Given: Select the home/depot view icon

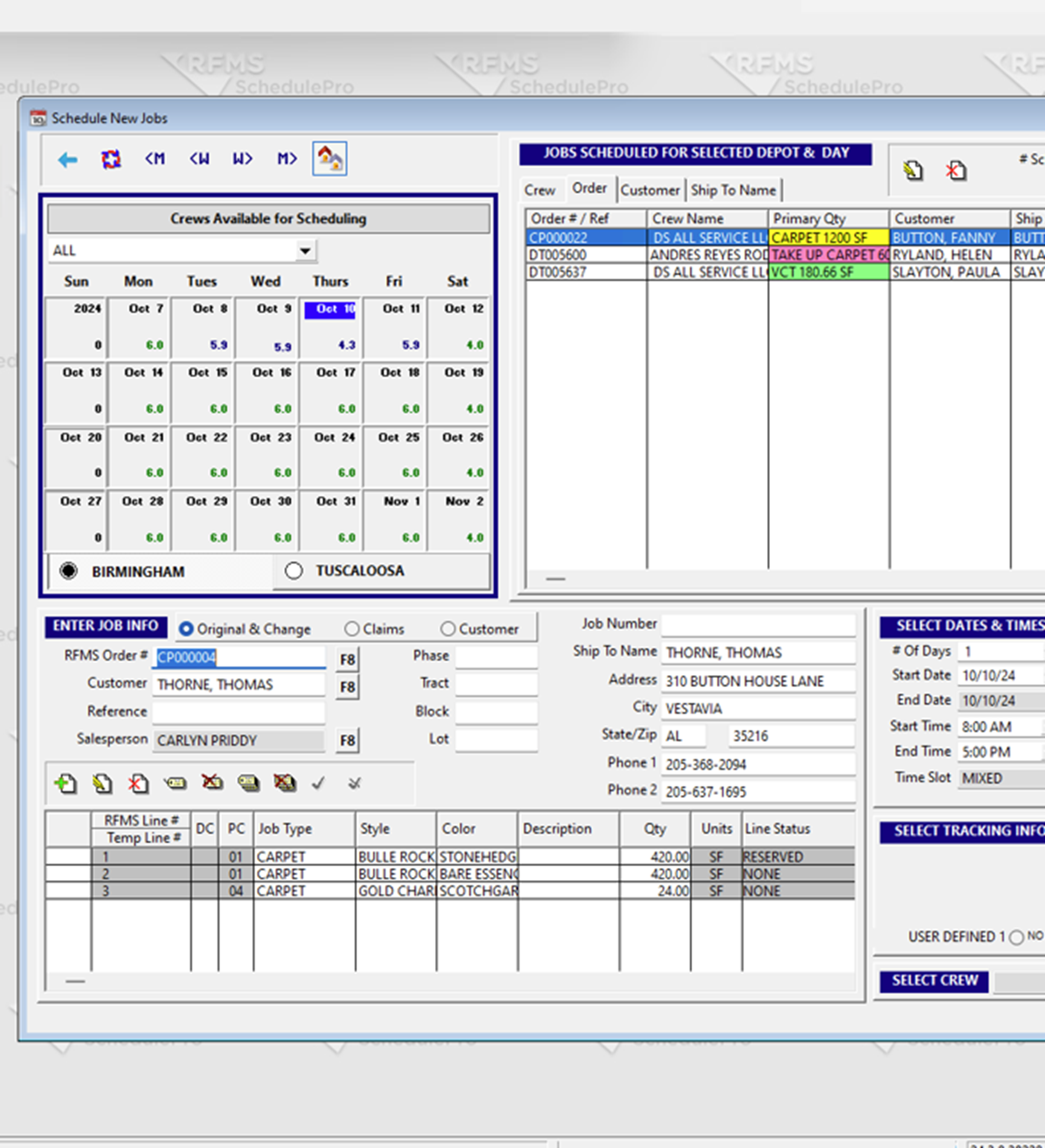Looking at the screenshot, I should (329, 158).
